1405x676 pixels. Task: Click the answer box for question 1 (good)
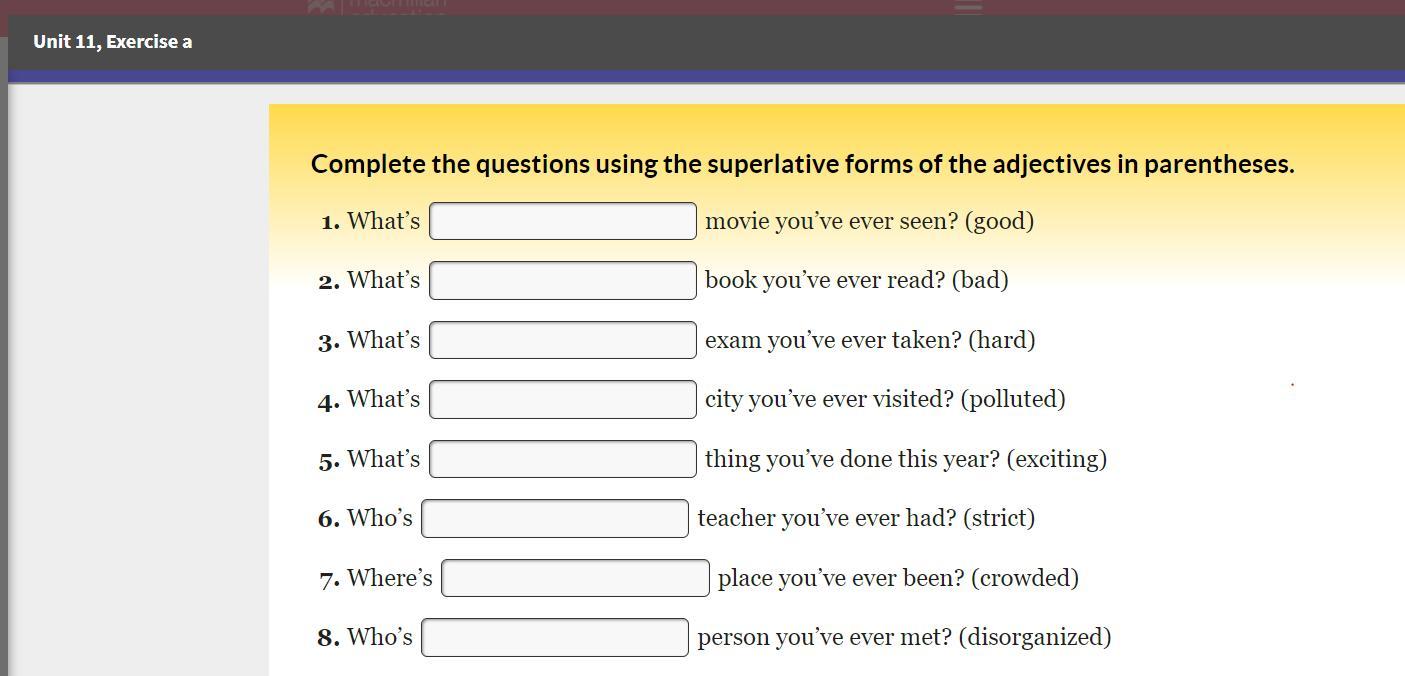pos(562,221)
